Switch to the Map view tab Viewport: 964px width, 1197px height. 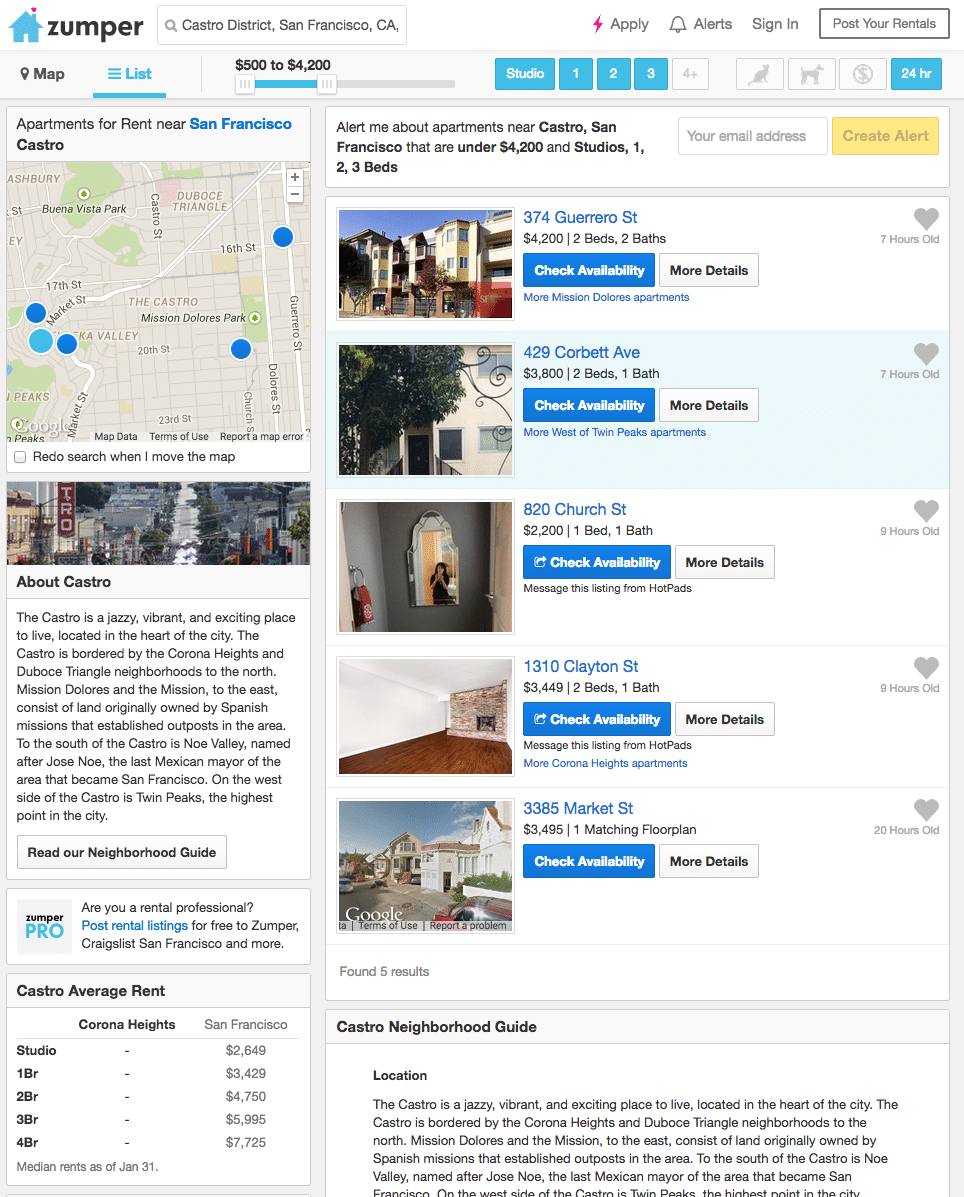pyautogui.click(x=42, y=74)
